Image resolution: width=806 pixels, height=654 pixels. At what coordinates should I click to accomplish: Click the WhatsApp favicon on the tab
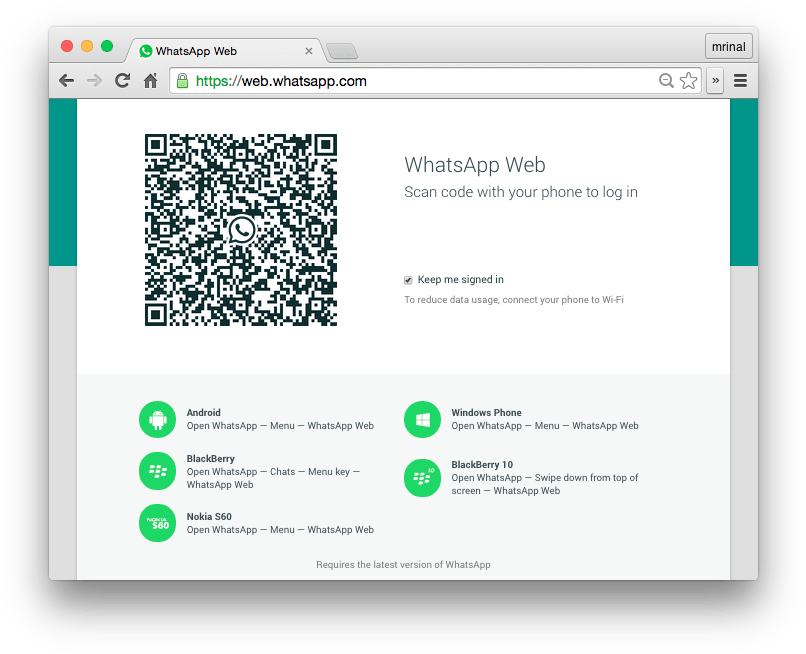pyautogui.click(x=146, y=51)
